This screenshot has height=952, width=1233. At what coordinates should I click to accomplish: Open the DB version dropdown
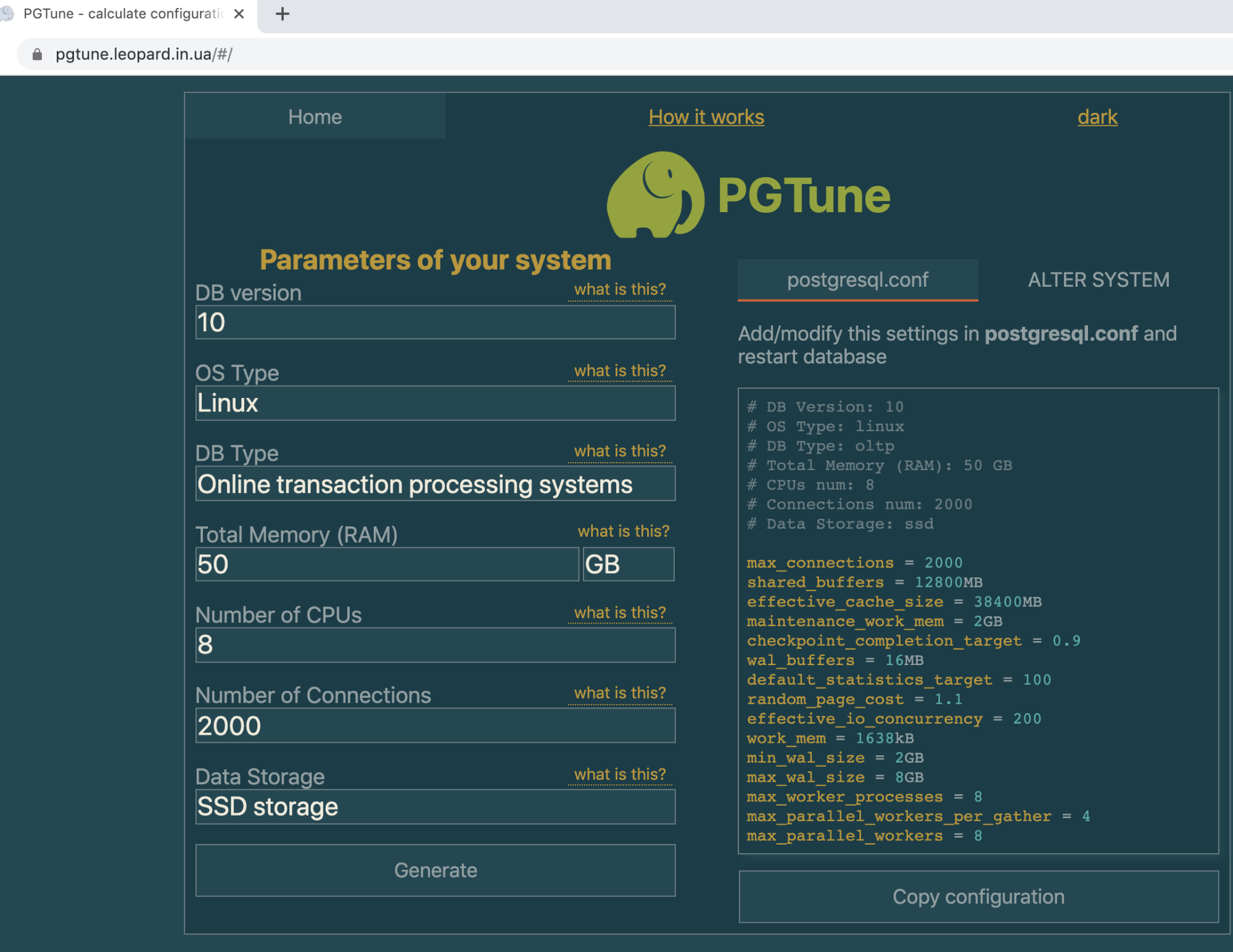435,322
